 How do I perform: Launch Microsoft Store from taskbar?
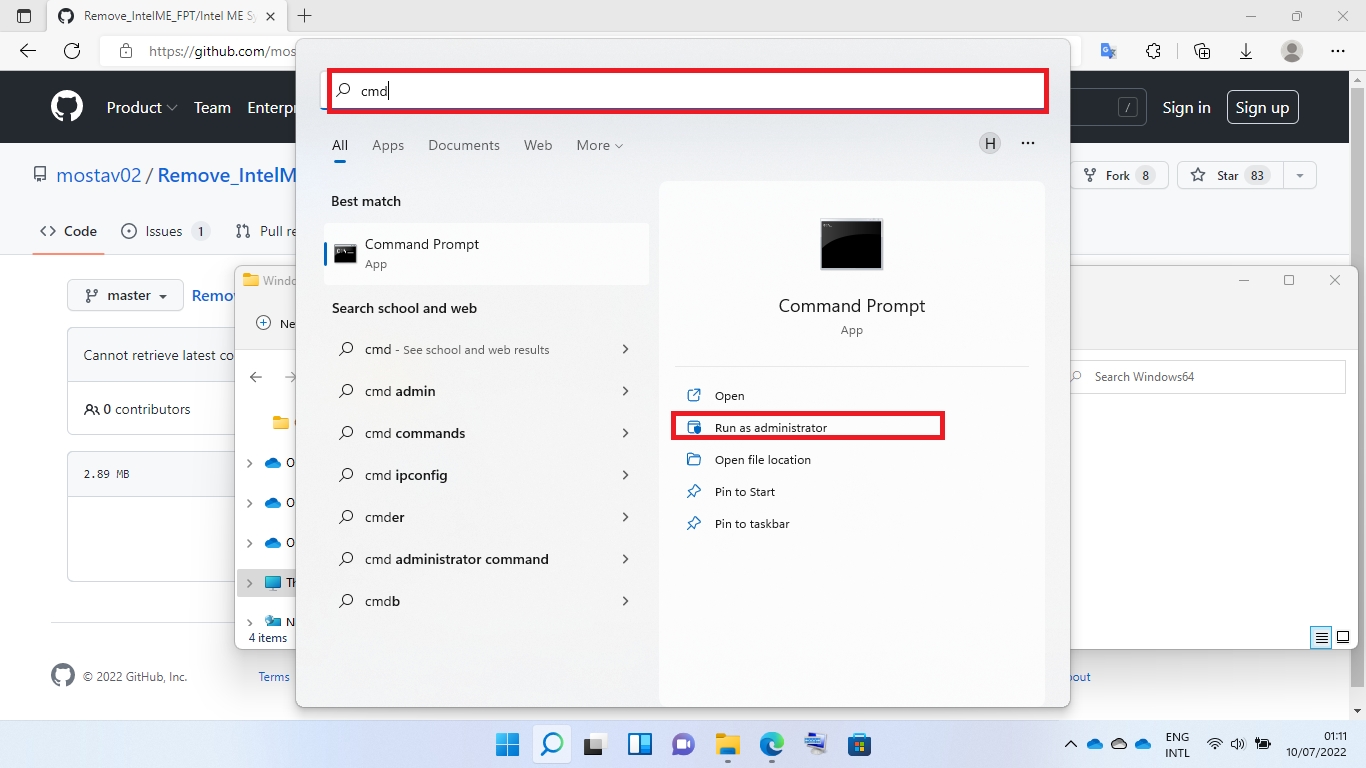[x=859, y=745]
